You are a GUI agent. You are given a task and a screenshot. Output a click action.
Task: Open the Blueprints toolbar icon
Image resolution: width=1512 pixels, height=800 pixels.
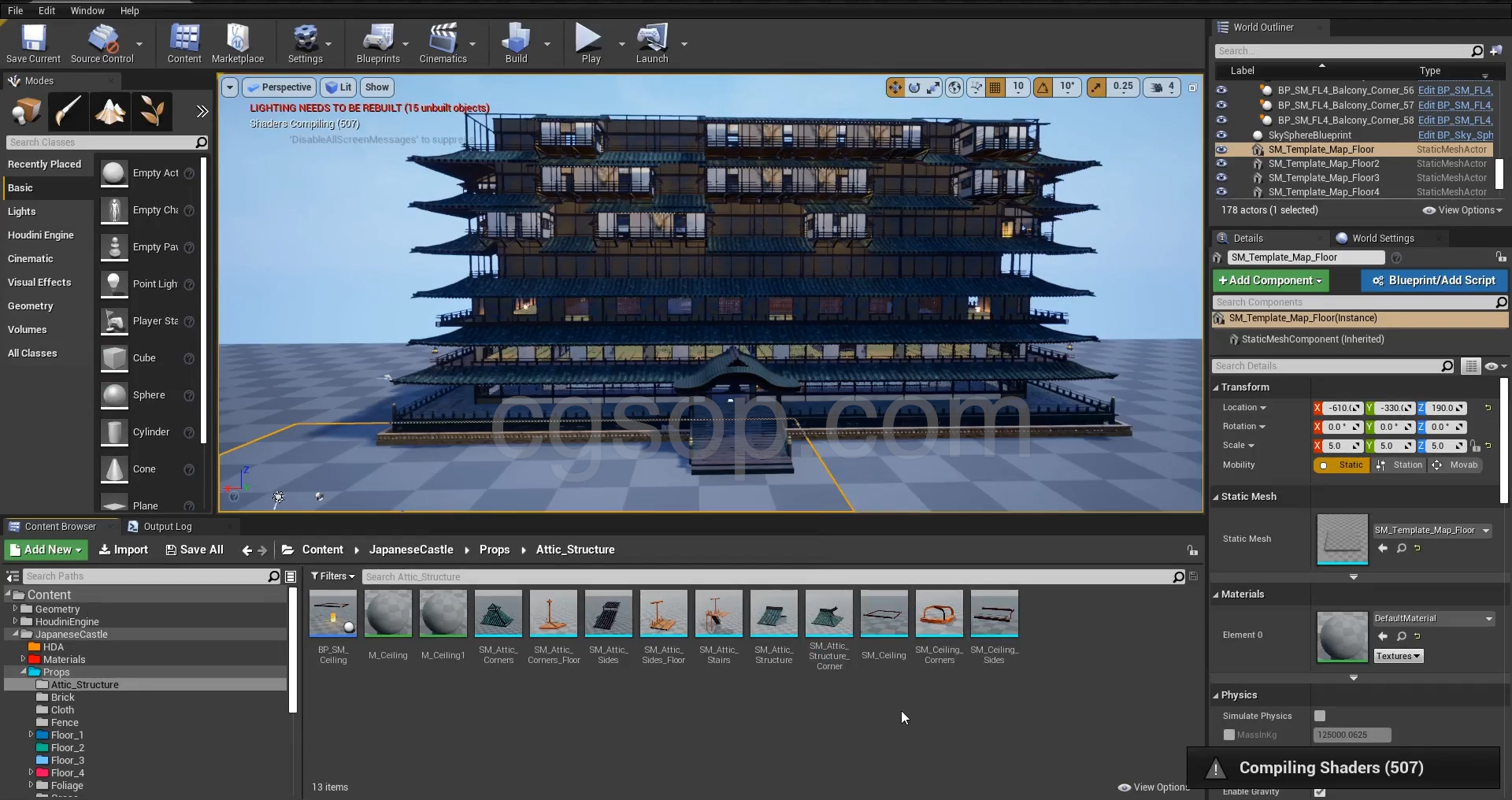[x=378, y=43]
